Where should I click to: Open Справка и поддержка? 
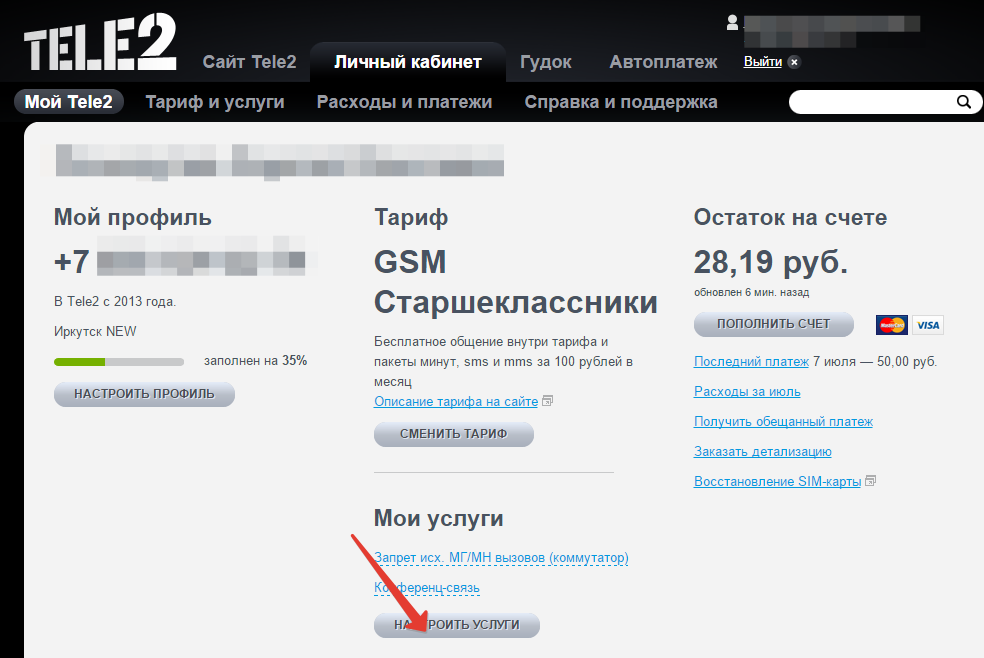tap(621, 101)
